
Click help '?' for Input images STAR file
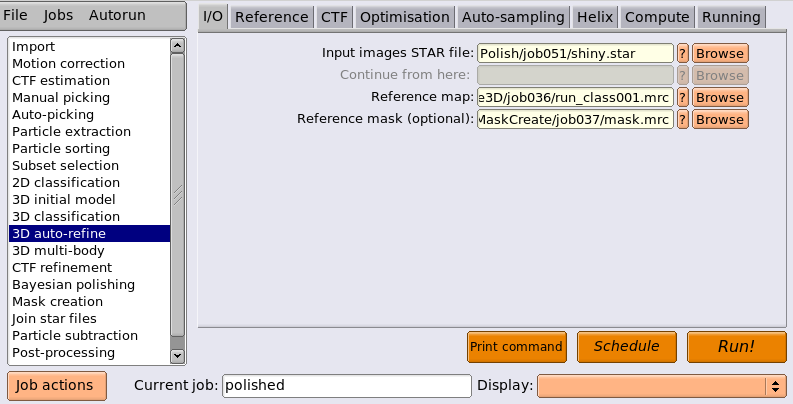[x=683, y=53]
